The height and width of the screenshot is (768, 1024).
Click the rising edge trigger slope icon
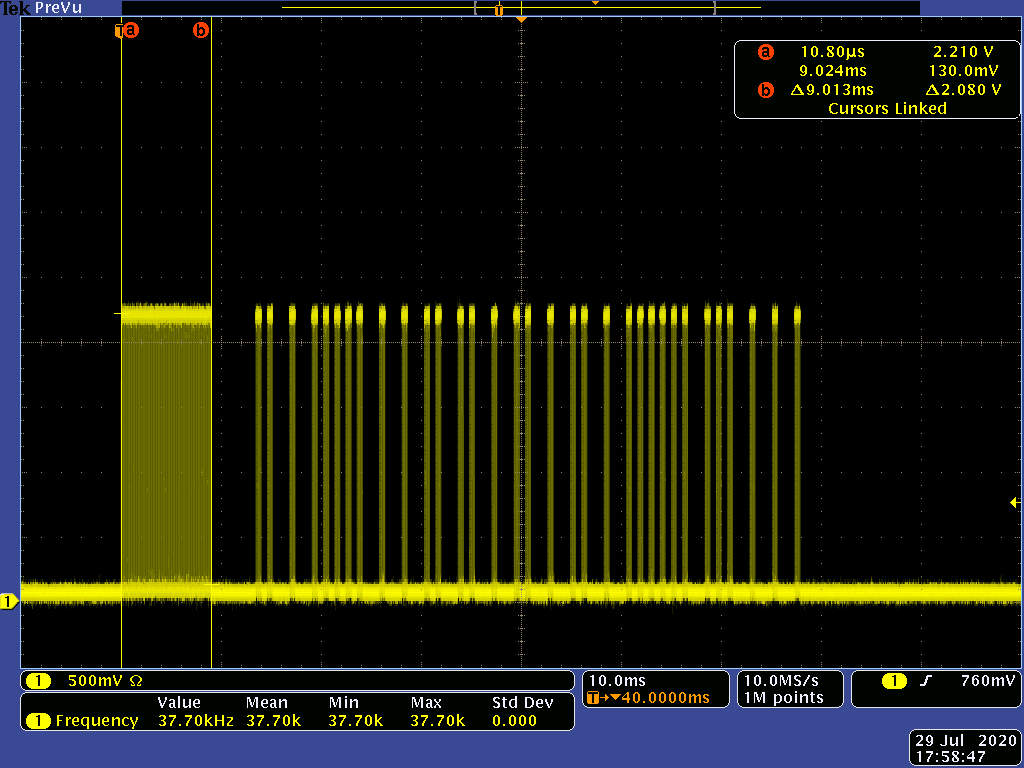pos(925,681)
